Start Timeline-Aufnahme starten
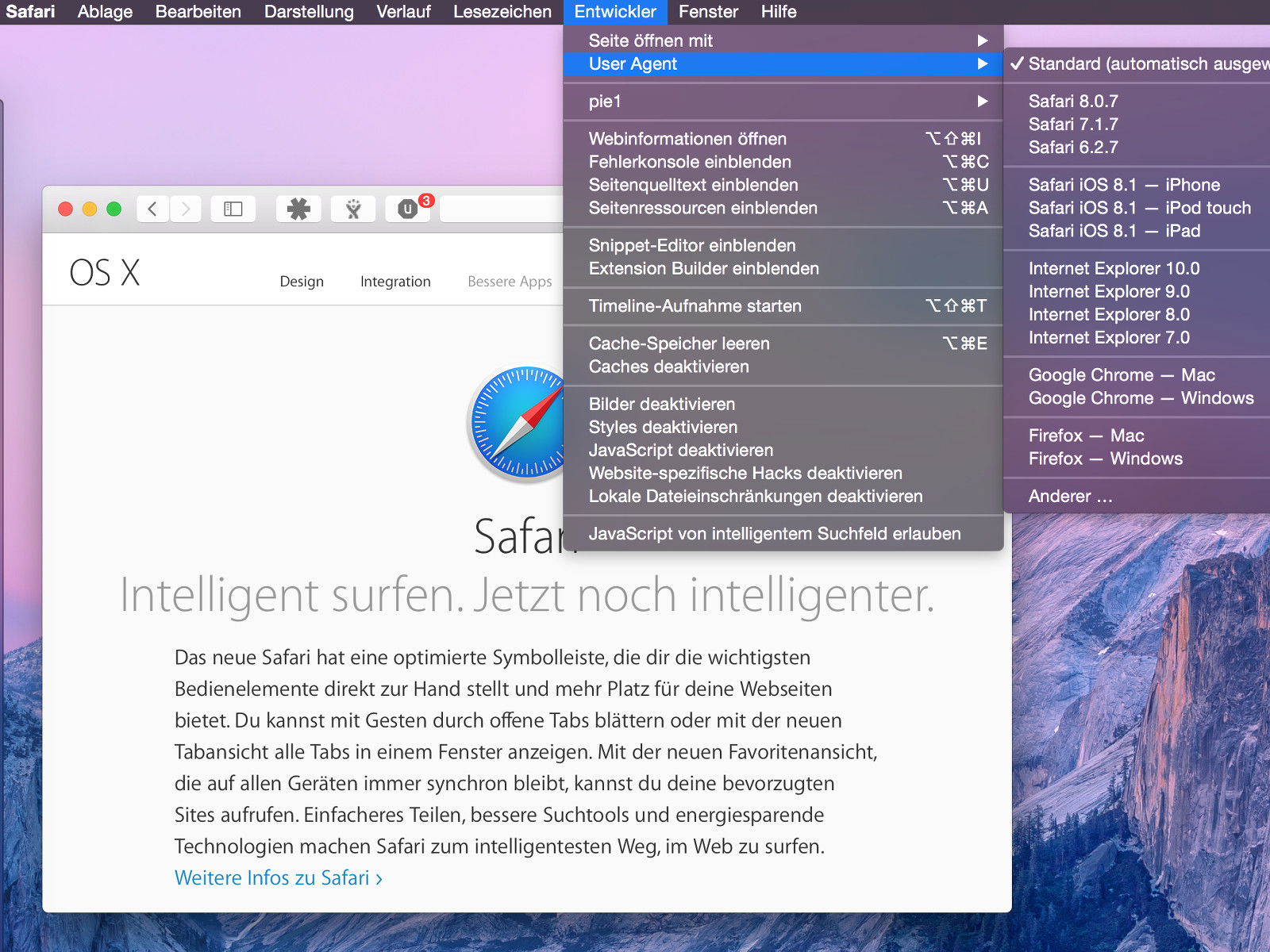The height and width of the screenshot is (952, 1270). coord(783,306)
